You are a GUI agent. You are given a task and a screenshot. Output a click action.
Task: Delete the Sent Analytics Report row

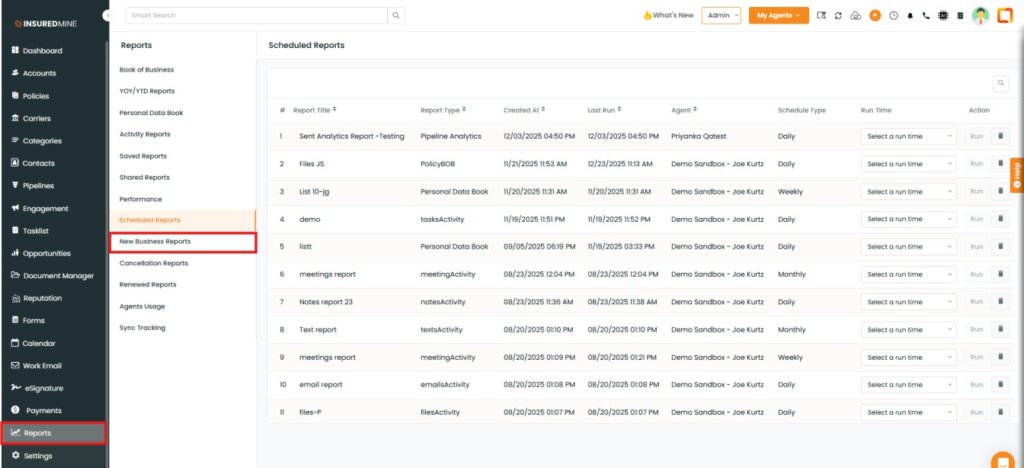pyautogui.click(x=1000, y=136)
